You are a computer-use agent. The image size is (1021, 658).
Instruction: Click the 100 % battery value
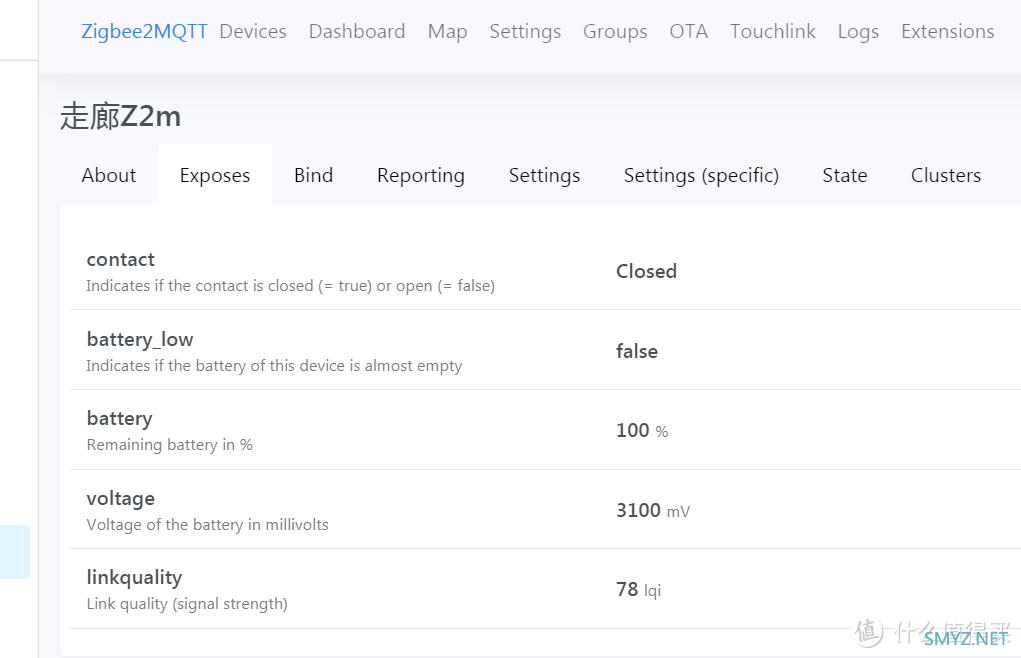[x=642, y=431]
